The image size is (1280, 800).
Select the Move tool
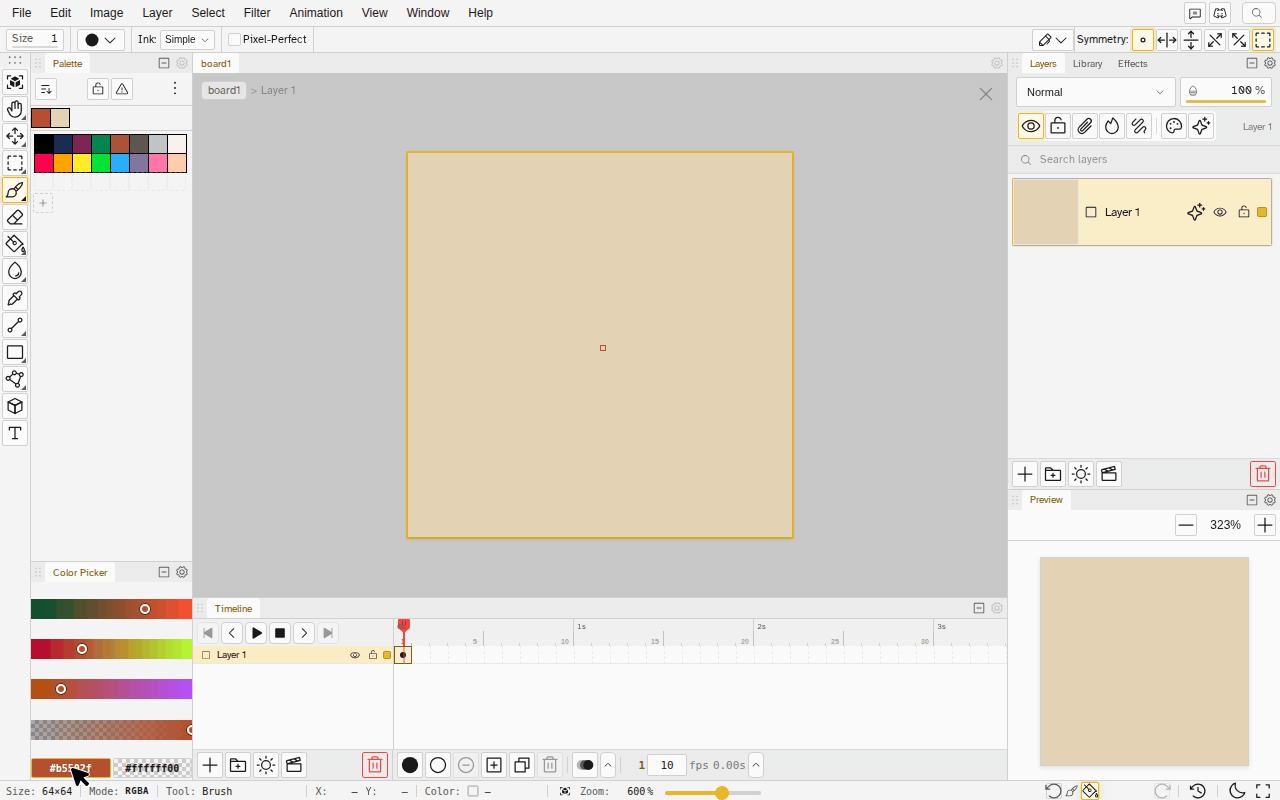pos(15,136)
